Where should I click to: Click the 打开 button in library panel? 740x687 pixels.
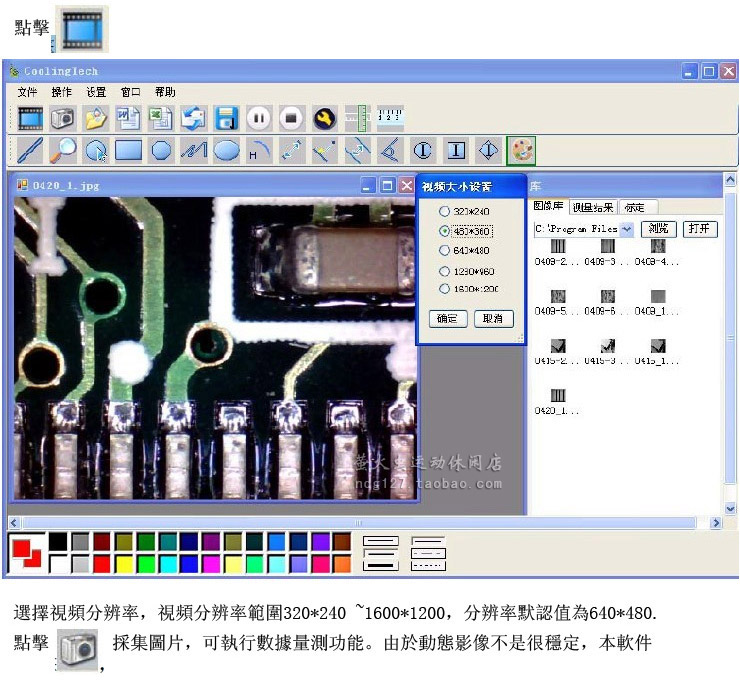[x=701, y=229]
